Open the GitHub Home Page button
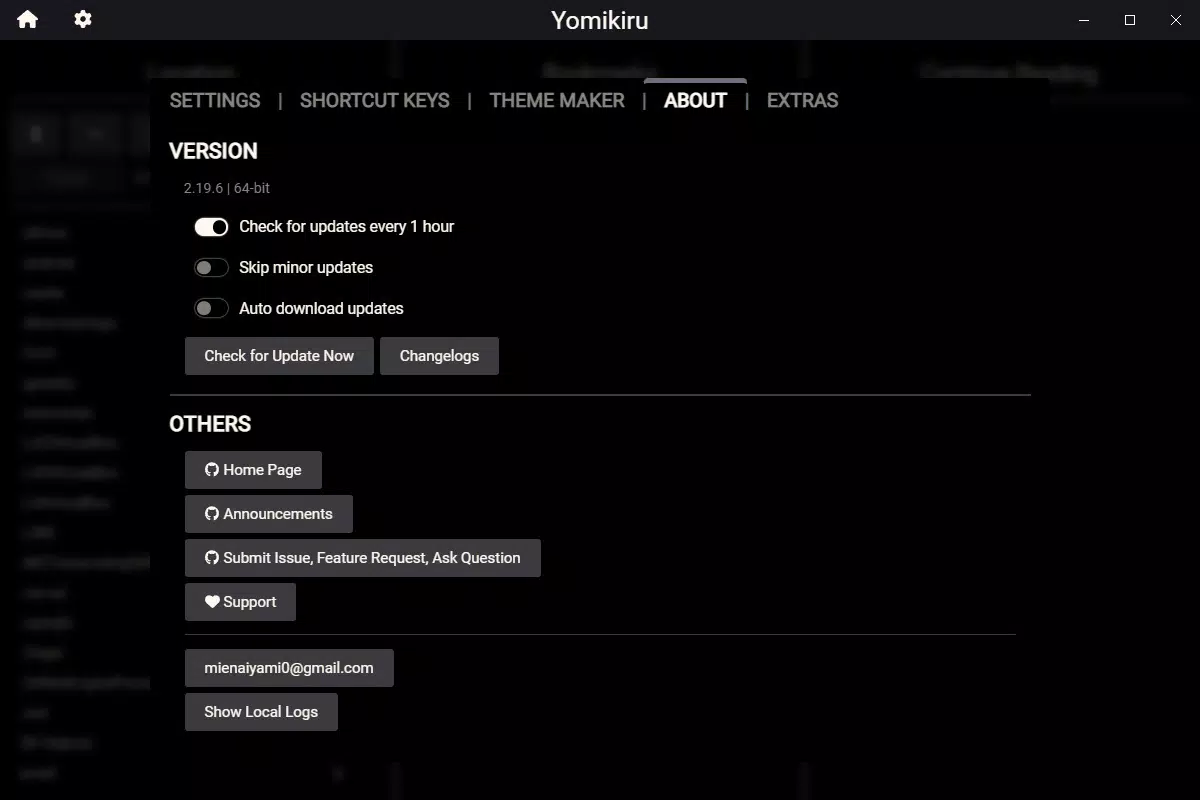 coord(253,470)
